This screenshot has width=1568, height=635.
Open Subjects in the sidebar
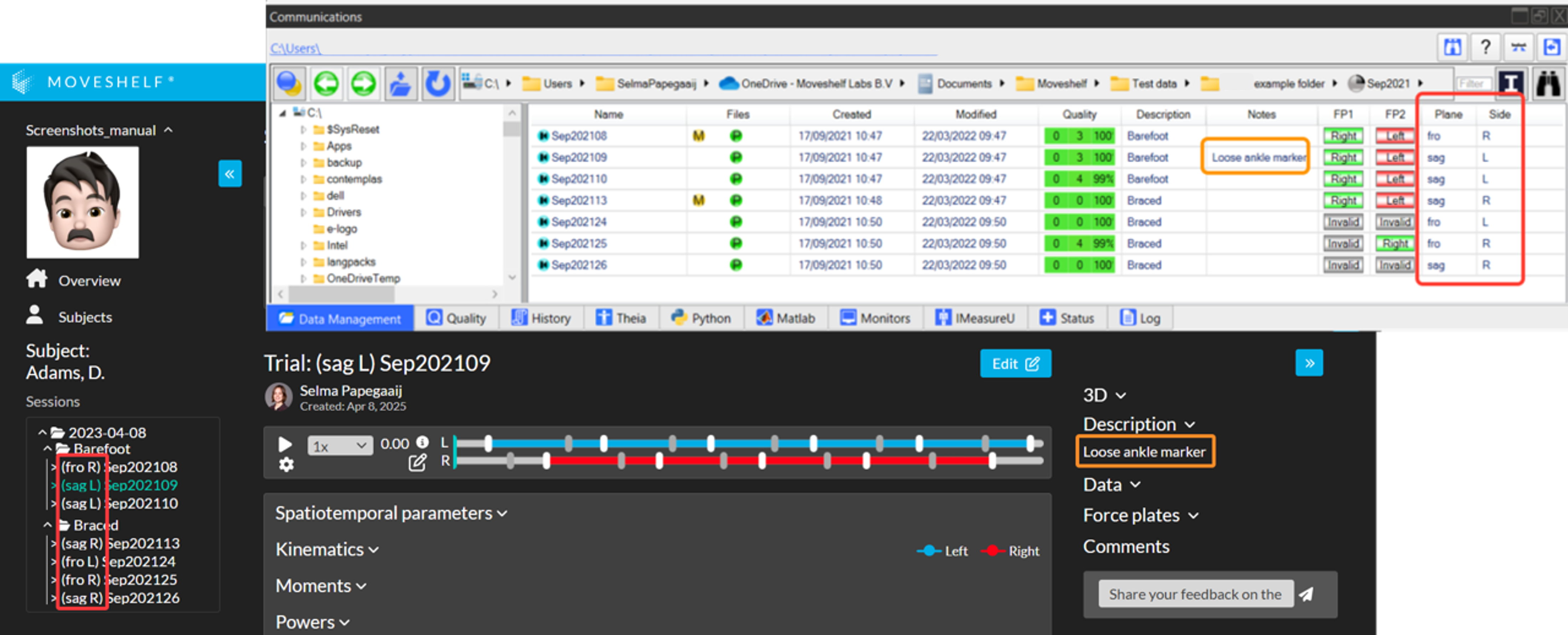[84, 317]
